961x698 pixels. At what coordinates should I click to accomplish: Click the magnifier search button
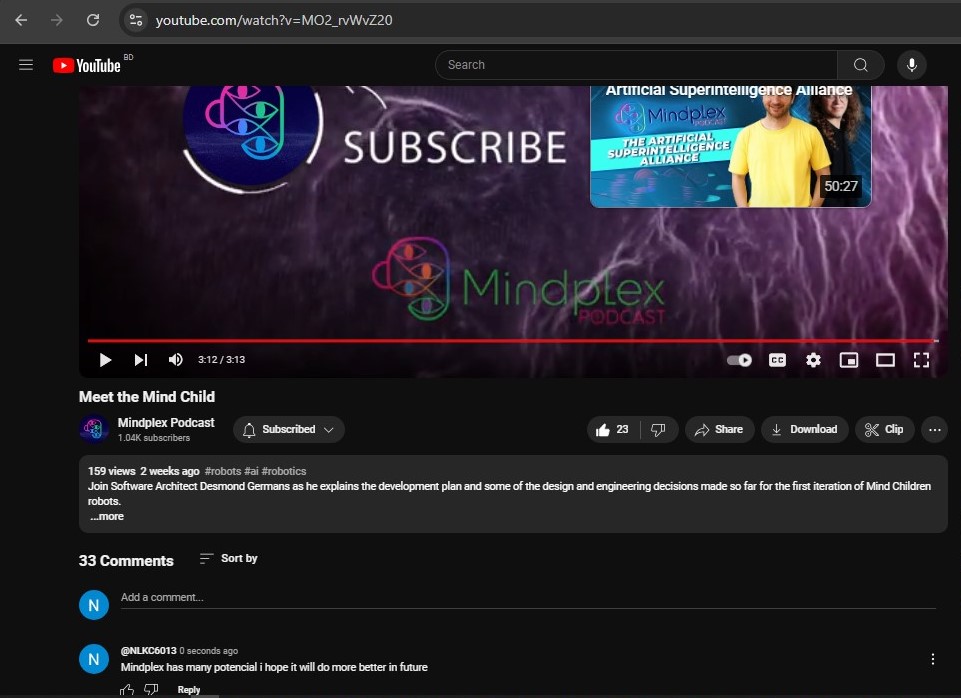(x=860, y=65)
